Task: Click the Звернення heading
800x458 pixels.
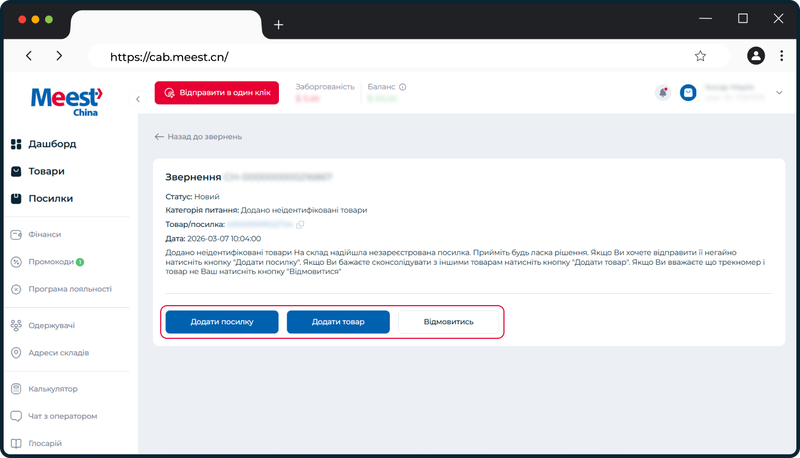Action: click(193, 177)
